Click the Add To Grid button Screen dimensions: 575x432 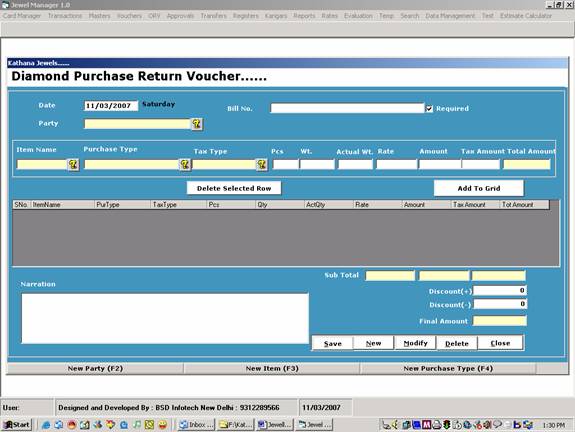479,188
